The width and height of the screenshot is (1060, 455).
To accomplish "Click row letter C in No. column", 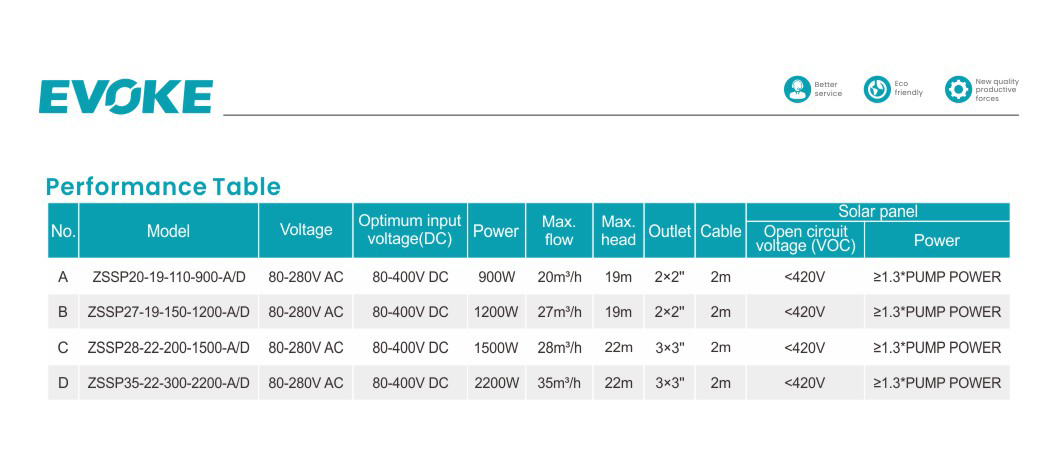I will 63,348.
